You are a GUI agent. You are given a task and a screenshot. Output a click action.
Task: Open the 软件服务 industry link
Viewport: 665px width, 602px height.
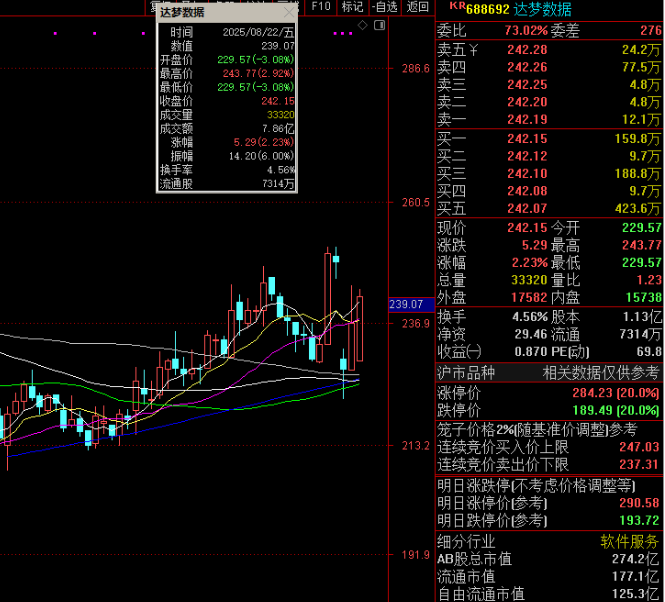coord(629,542)
